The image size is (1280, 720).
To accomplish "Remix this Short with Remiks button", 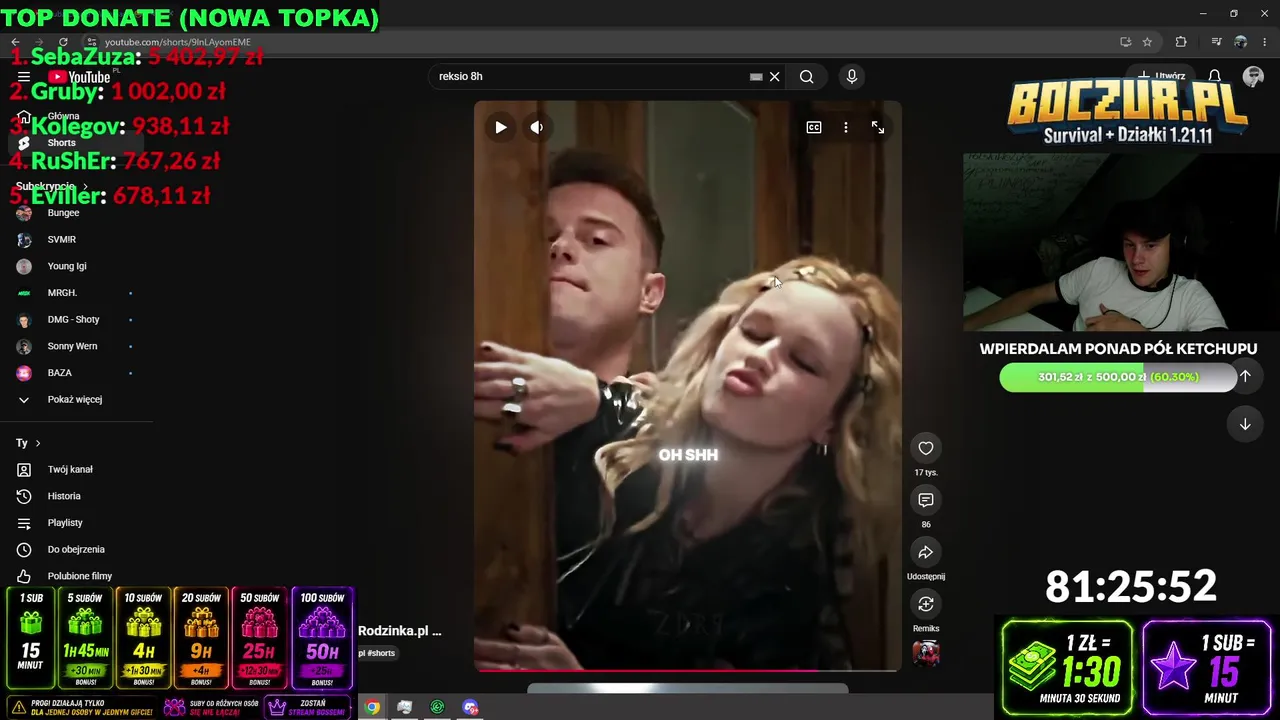I will coord(926,604).
